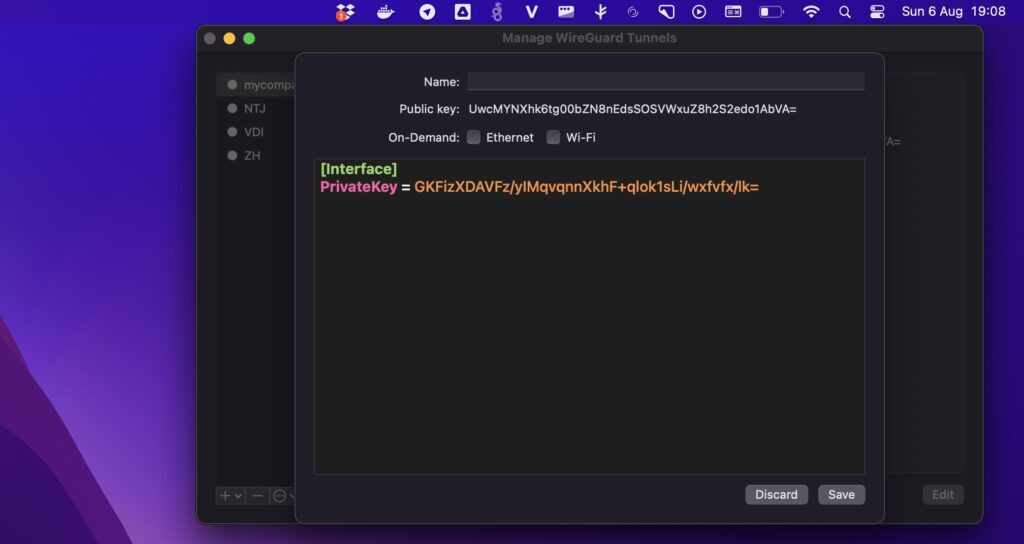Open the WireGuard dragon menu bar icon

point(497,12)
